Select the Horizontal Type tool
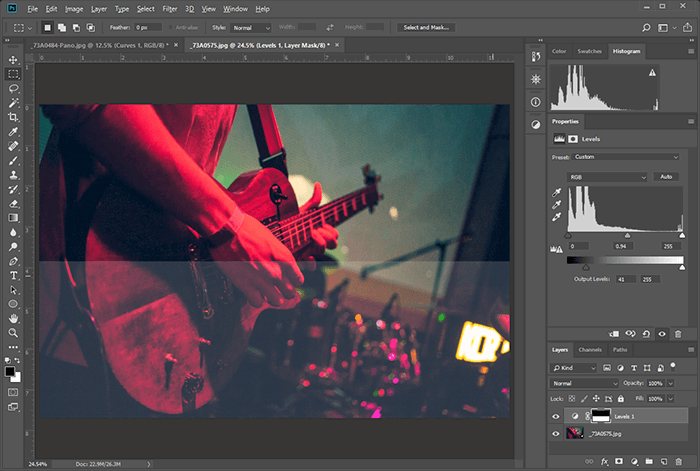This screenshot has height=471, width=700. tap(13, 275)
